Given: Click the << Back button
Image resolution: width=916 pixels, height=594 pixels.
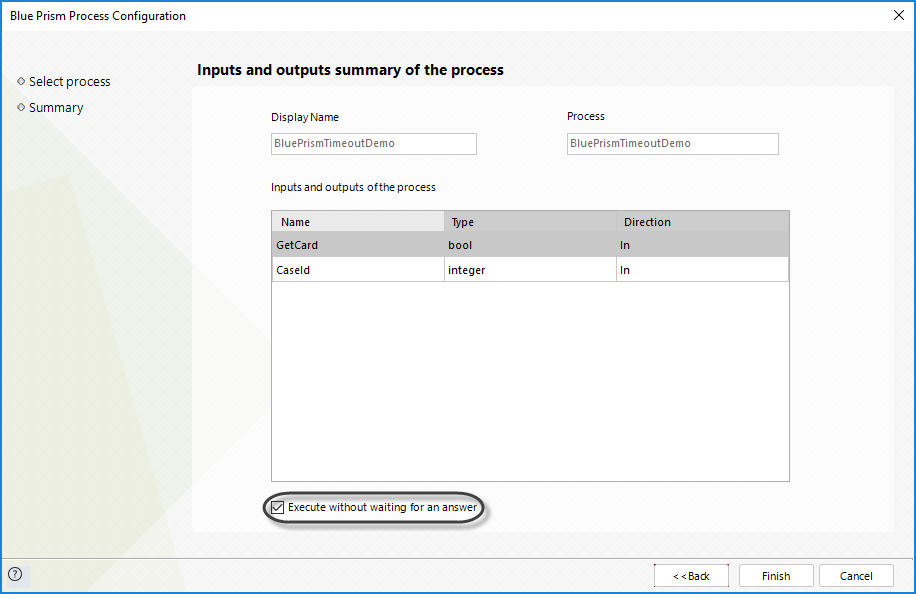Looking at the screenshot, I should point(691,576).
